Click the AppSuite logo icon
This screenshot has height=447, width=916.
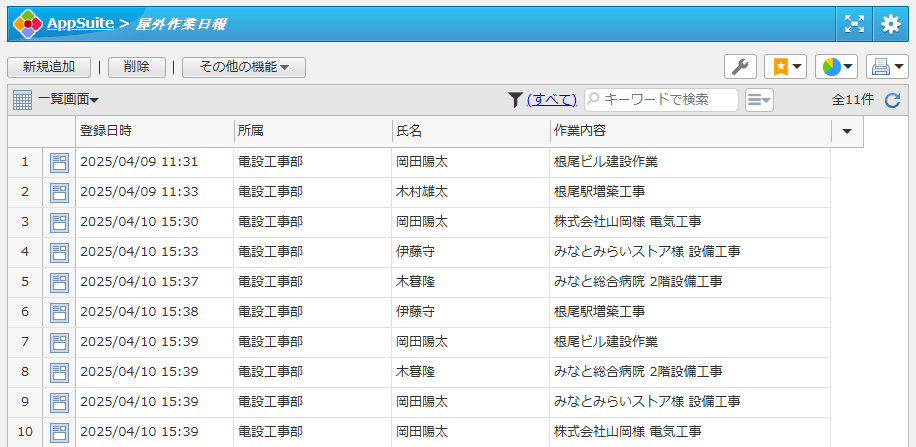point(28,23)
